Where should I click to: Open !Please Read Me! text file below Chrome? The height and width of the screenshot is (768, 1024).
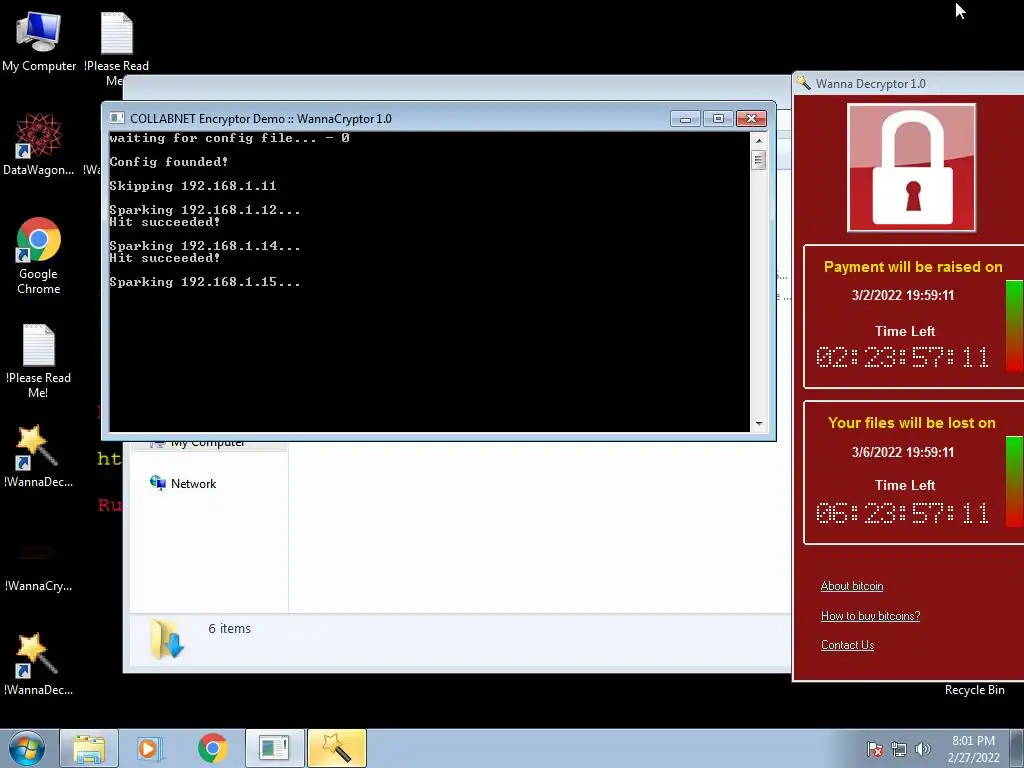click(39, 360)
